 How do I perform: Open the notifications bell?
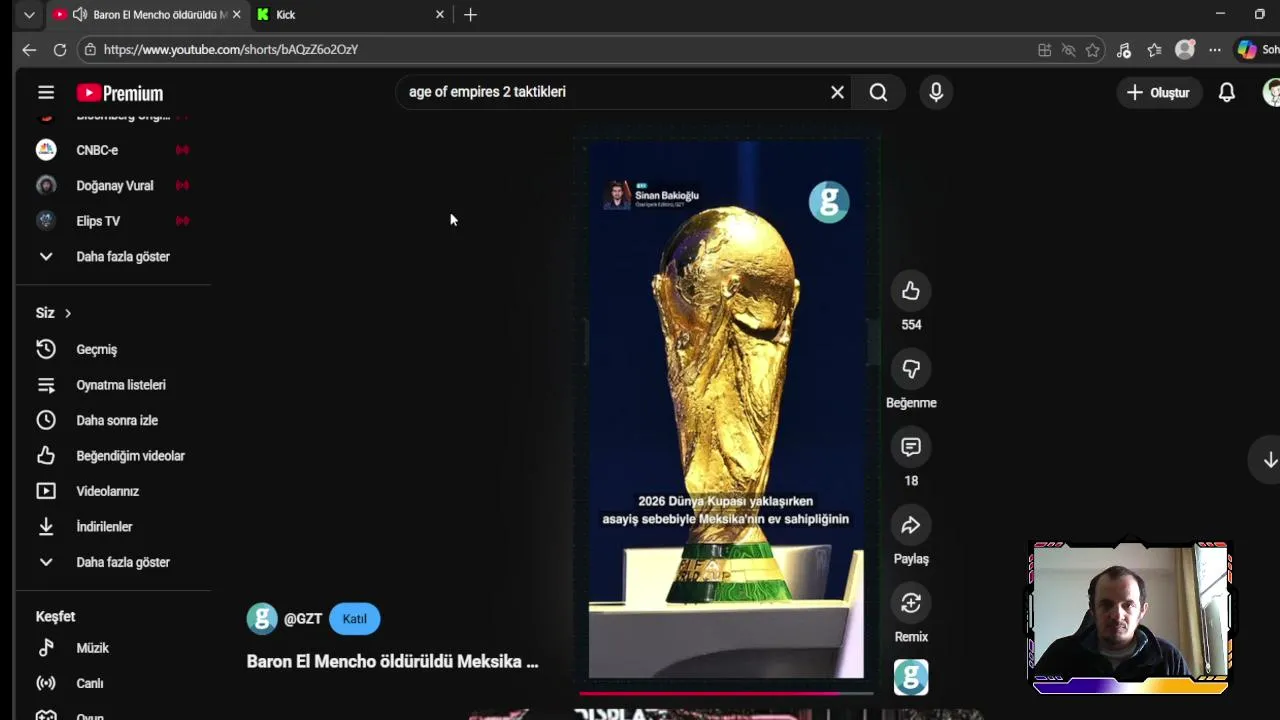click(x=1226, y=93)
